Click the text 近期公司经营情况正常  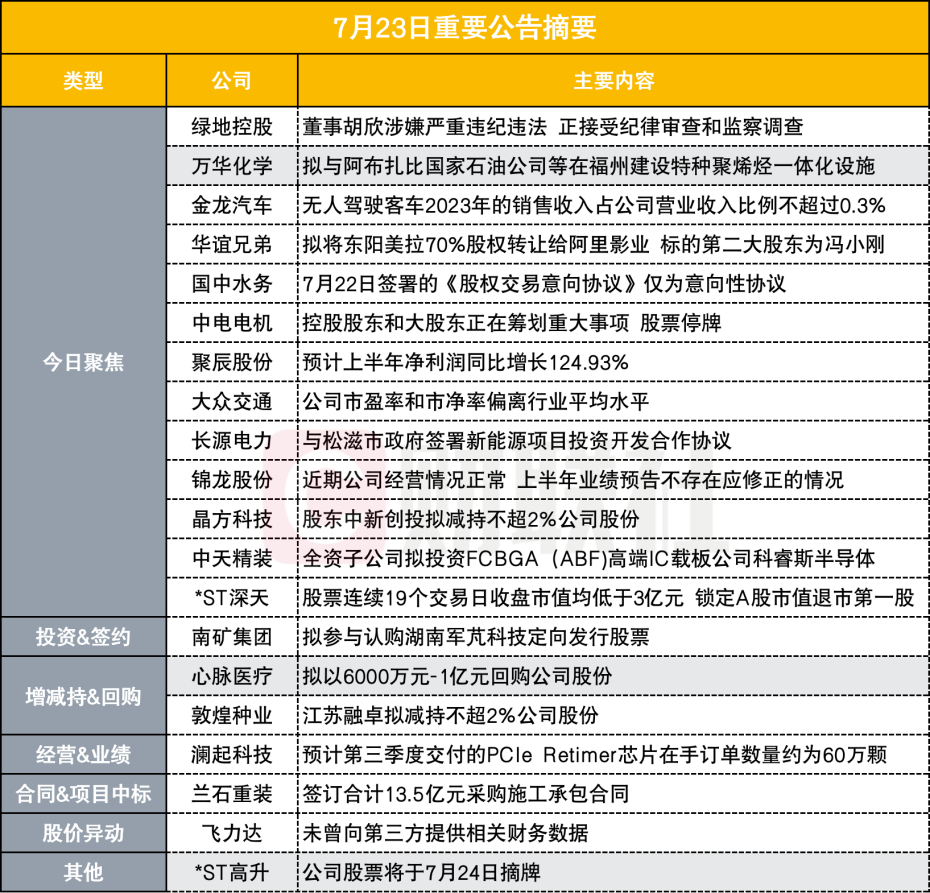click(404, 480)
